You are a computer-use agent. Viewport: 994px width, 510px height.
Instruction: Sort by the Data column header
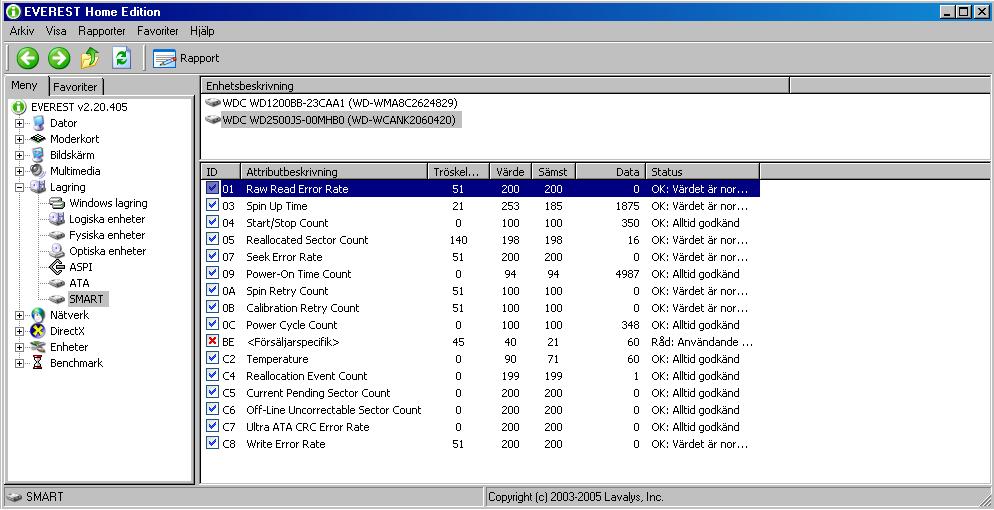click(x=610, y=172)
